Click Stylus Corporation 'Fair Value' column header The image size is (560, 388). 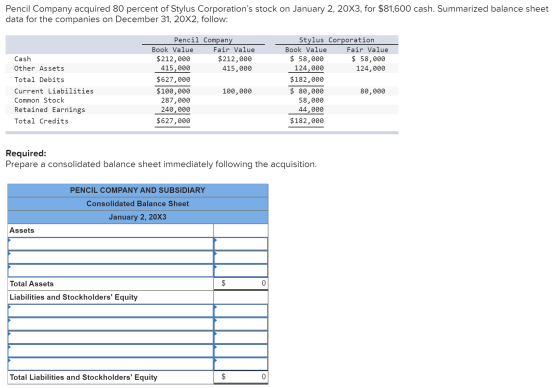point(368,50)
